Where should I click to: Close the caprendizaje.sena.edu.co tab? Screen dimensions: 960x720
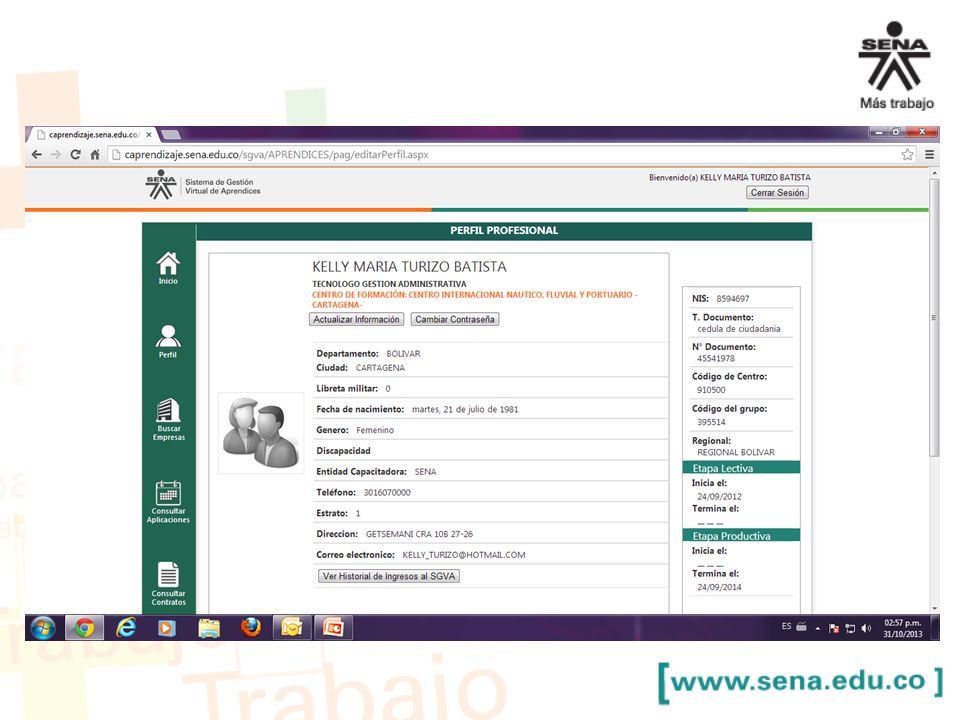click(x=149, y=135)
